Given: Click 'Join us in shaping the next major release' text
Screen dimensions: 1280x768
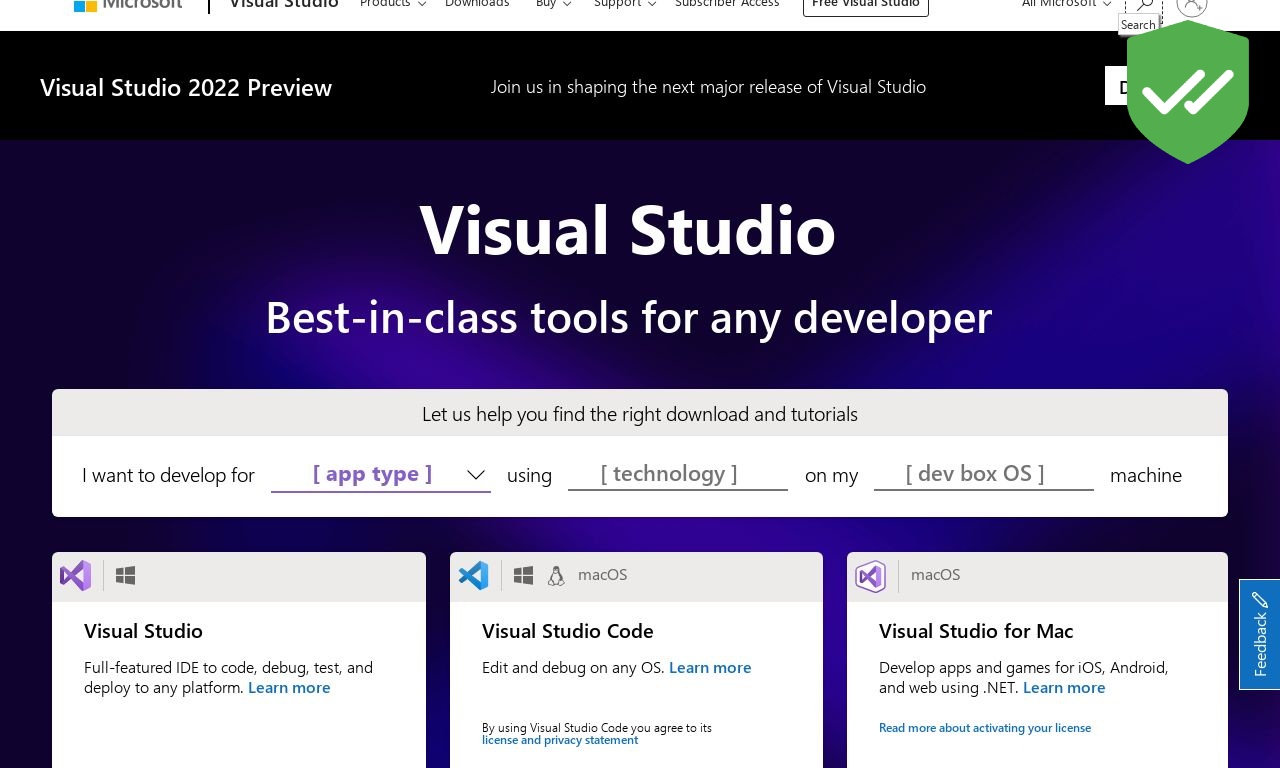Looking at the screenshot, I should coord(708,87).
